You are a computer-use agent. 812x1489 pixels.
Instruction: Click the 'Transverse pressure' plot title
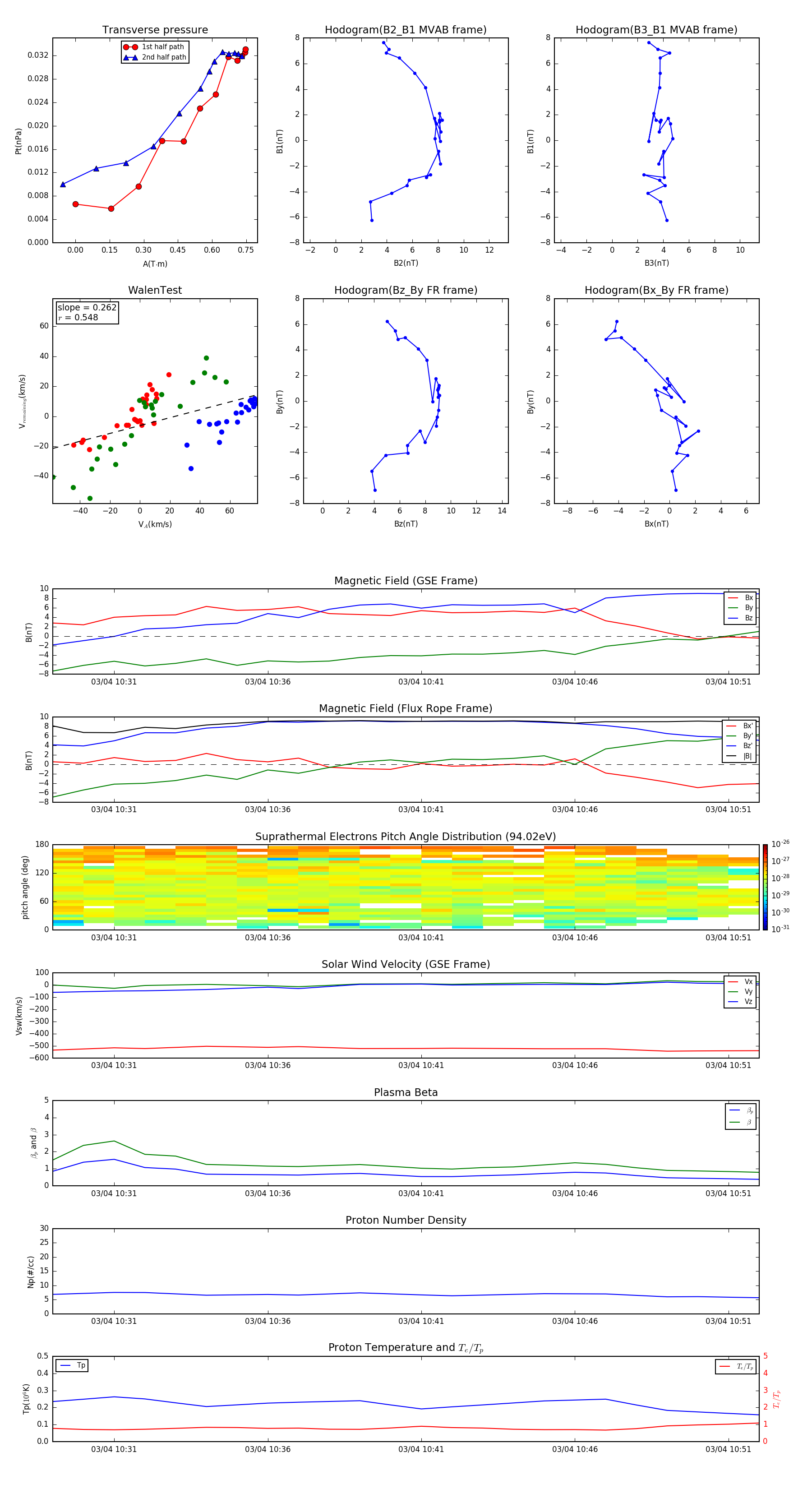point(155,30)
